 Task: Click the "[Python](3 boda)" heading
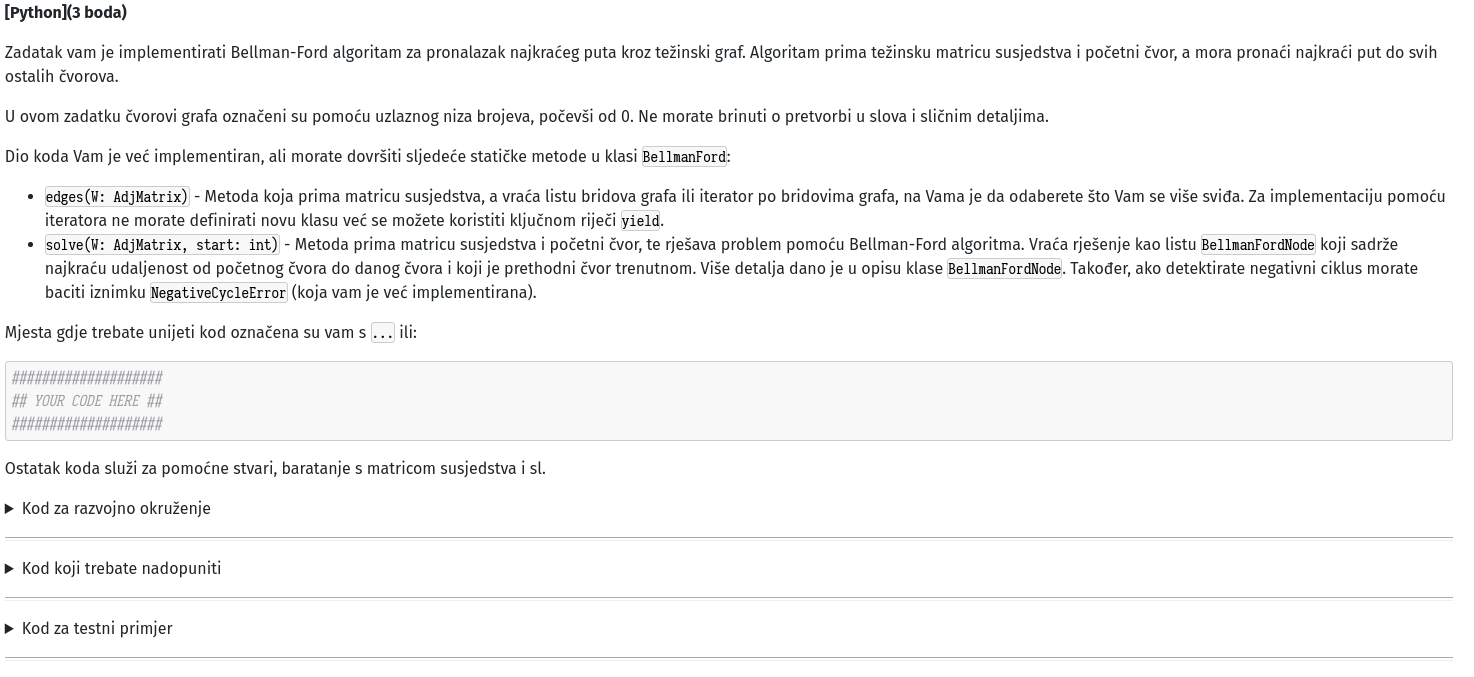[x=66, y=13]
